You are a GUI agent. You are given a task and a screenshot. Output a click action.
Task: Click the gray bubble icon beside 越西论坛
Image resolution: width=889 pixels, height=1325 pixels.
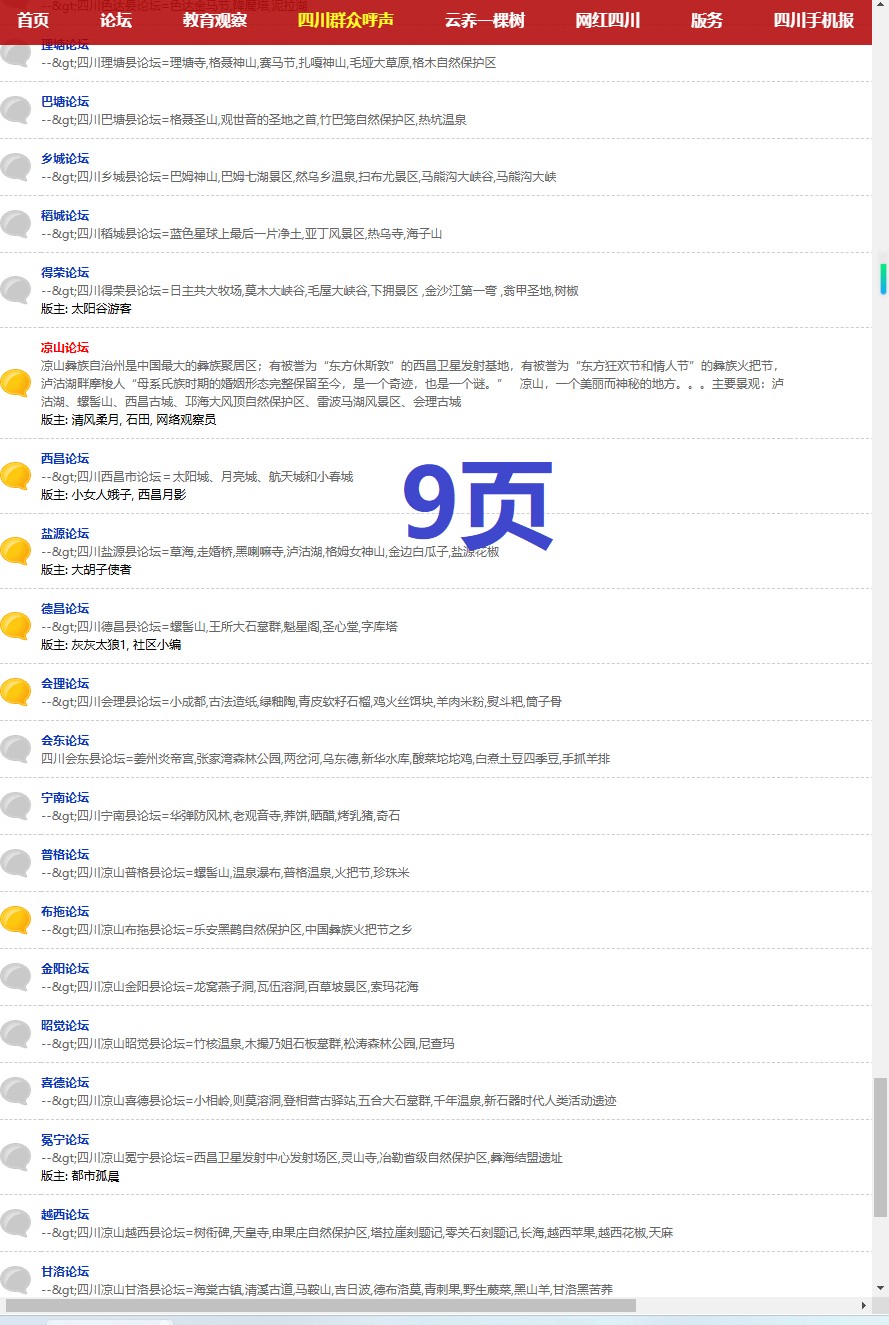(16, 1223)
